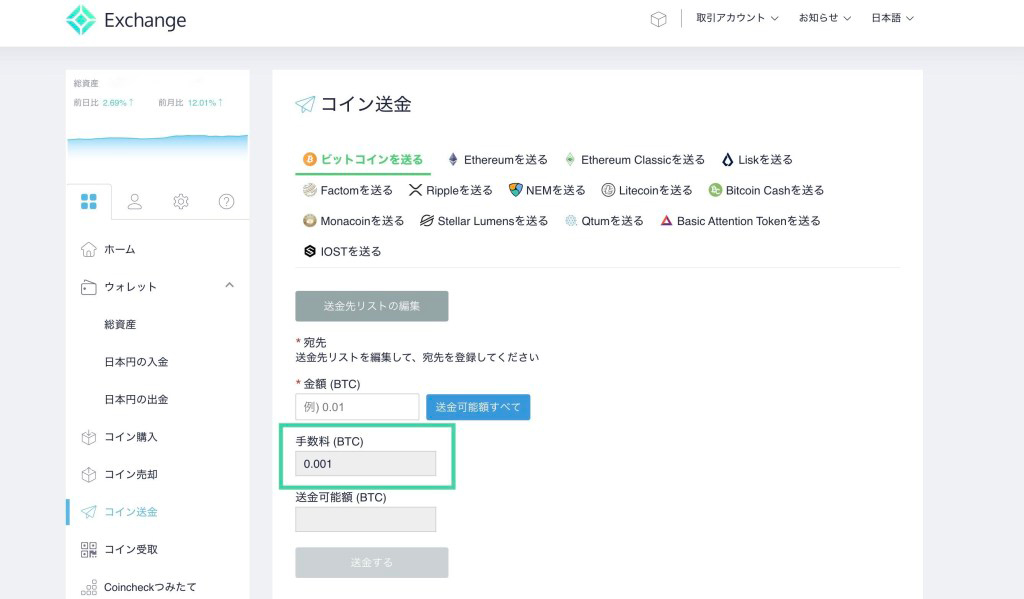Viewport: 1024px width, 599px height.
Task: Open 日本円の出金 page
Action: 136,400
